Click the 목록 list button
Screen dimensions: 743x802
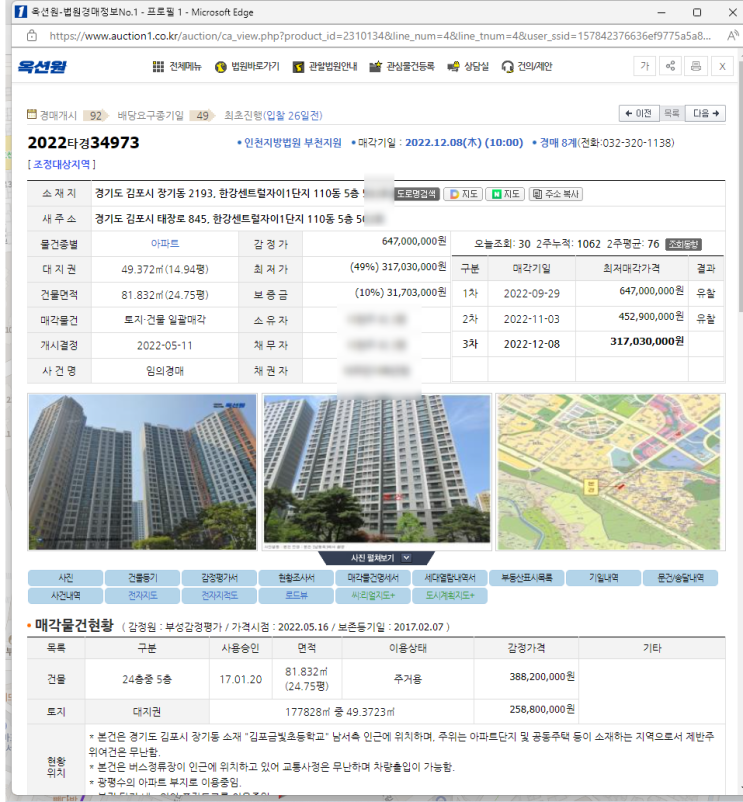tap(671, 114)
